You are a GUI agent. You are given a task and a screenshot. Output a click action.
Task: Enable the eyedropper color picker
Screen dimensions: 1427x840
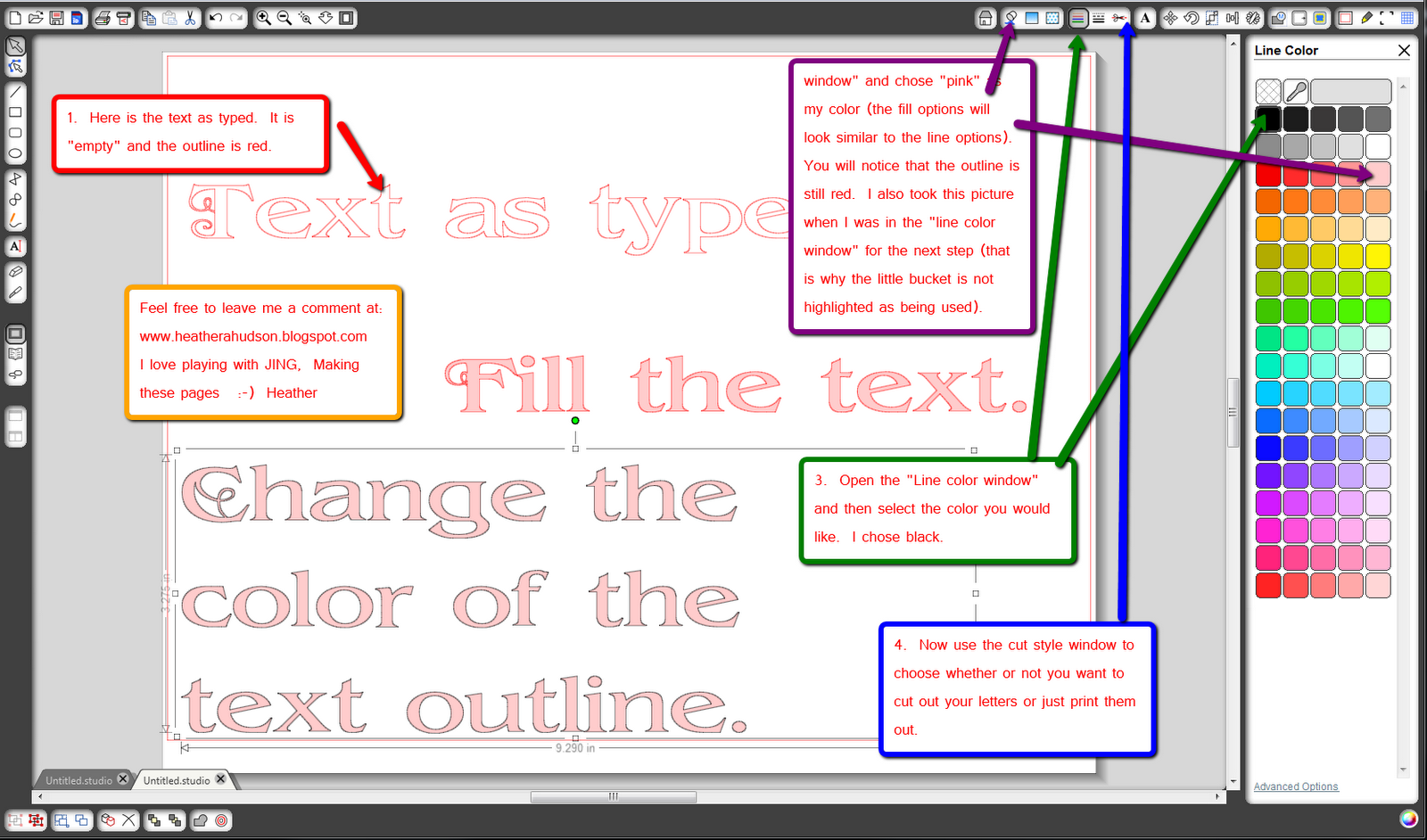click(x=1295, y=91)
